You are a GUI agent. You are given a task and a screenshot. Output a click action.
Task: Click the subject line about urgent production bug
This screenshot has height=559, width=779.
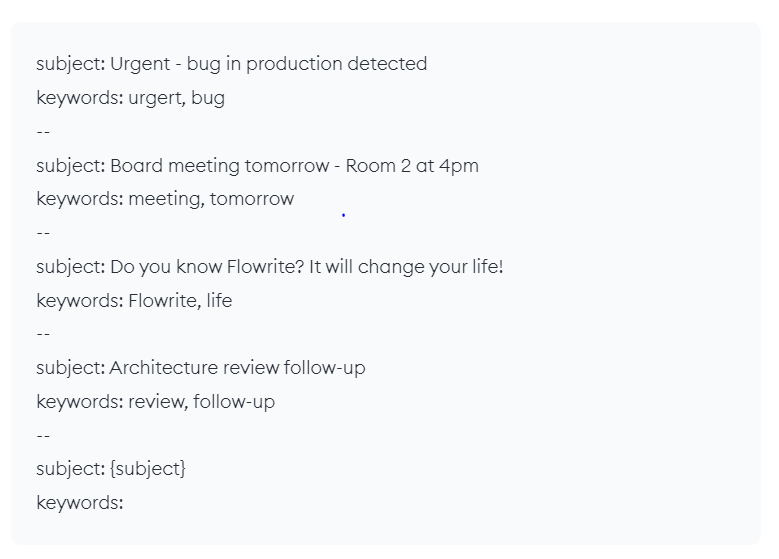point(232,64)
